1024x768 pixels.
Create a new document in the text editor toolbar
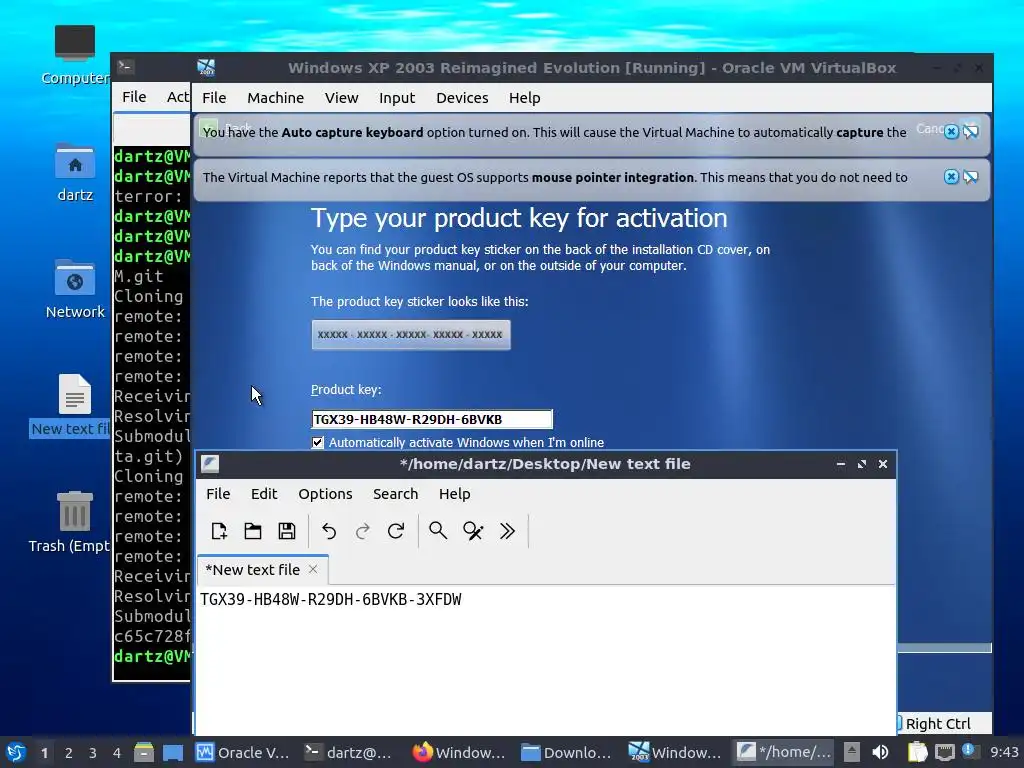(219, 531)
